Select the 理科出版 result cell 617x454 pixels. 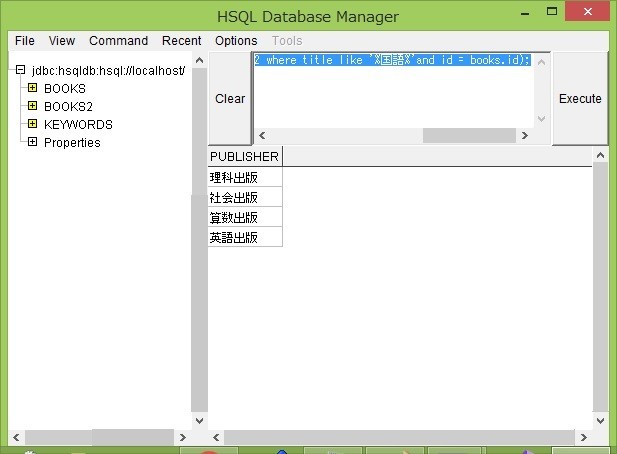(245, 177)
